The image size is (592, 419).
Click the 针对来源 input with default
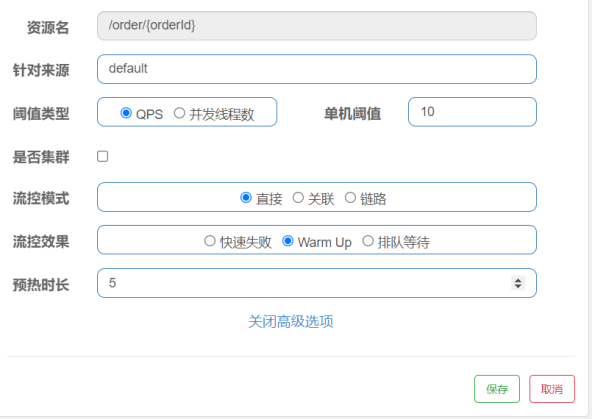point(317,69)
